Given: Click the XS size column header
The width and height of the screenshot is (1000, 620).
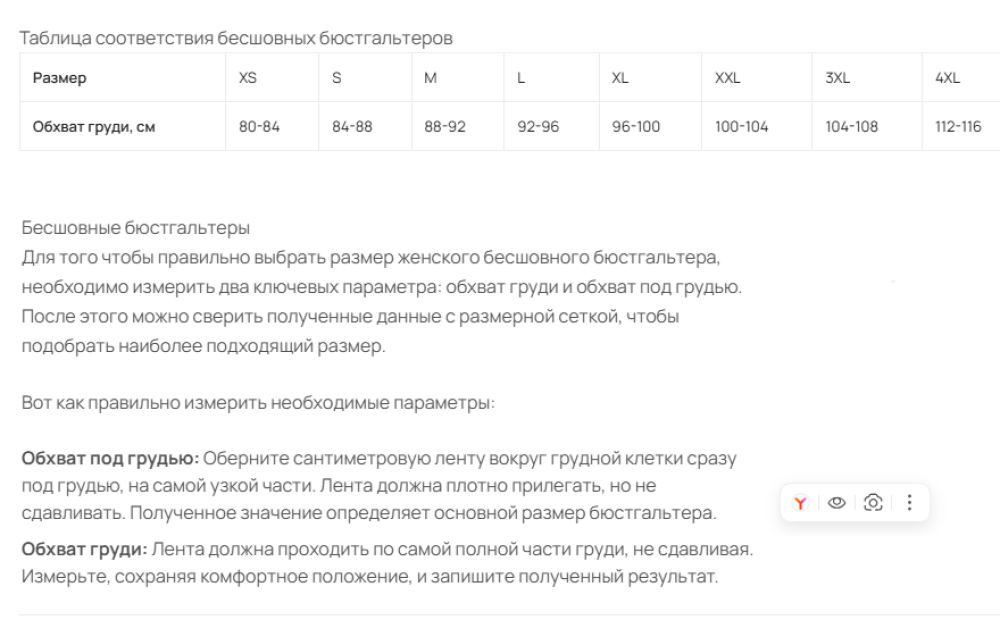Looking at the screenshot, I should click(x=272, y=77).
